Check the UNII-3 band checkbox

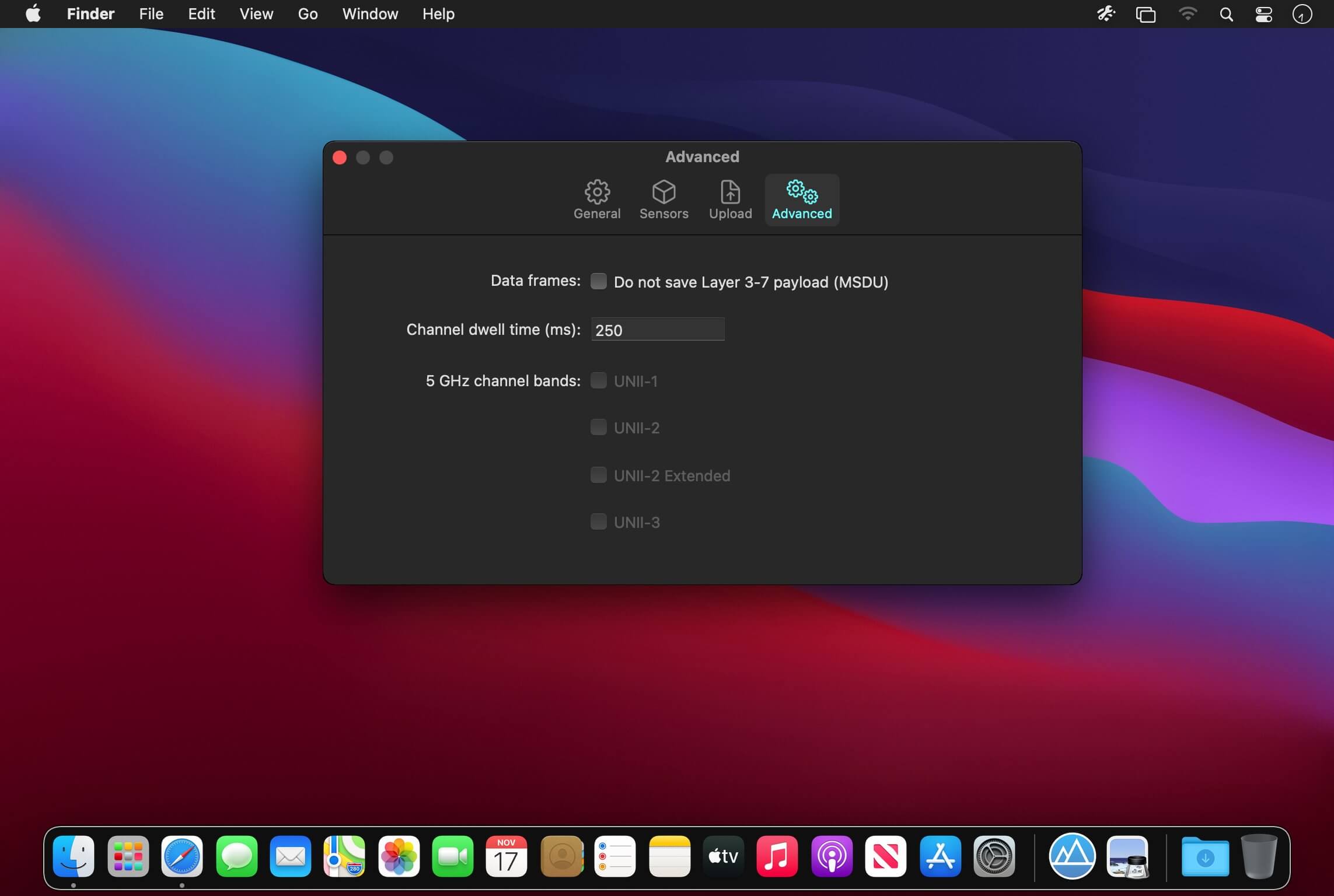pyautogui.click(x=598, y=522)
